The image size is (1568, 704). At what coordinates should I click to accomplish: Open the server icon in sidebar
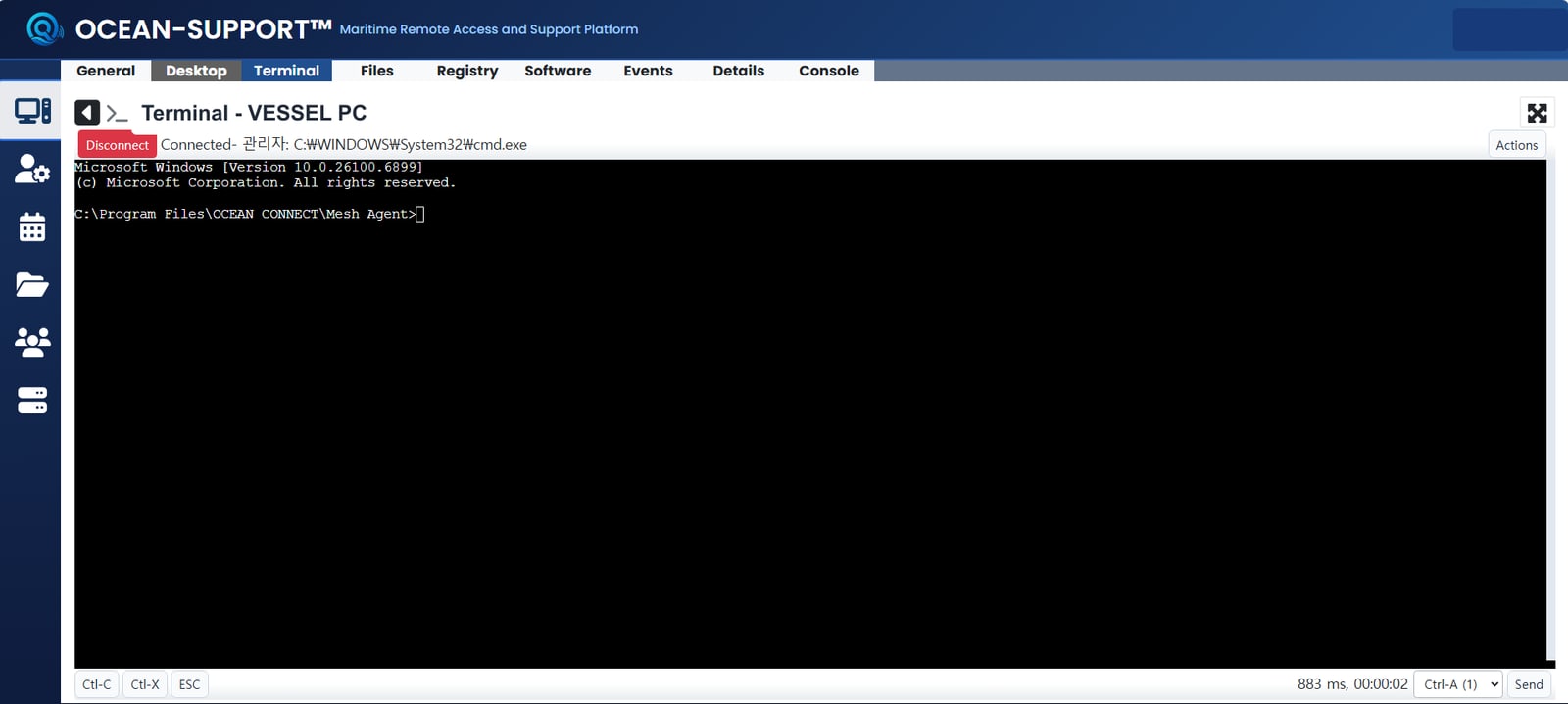tap(32, 400)
